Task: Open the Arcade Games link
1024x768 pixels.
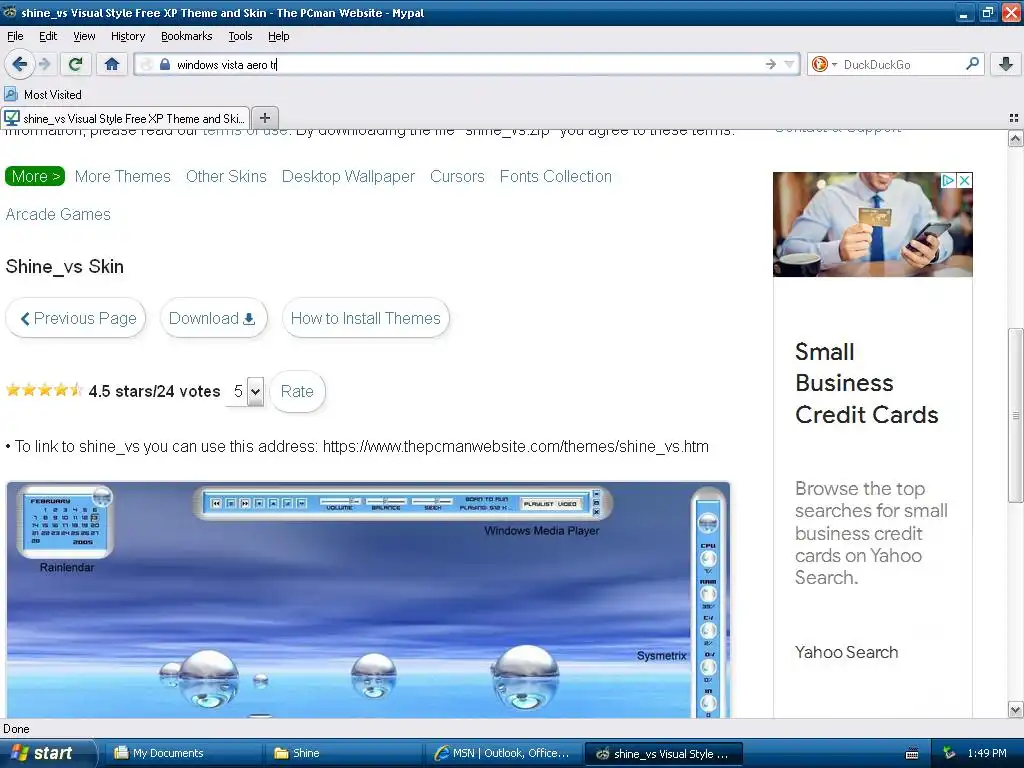Action: [x=58, y=214]
